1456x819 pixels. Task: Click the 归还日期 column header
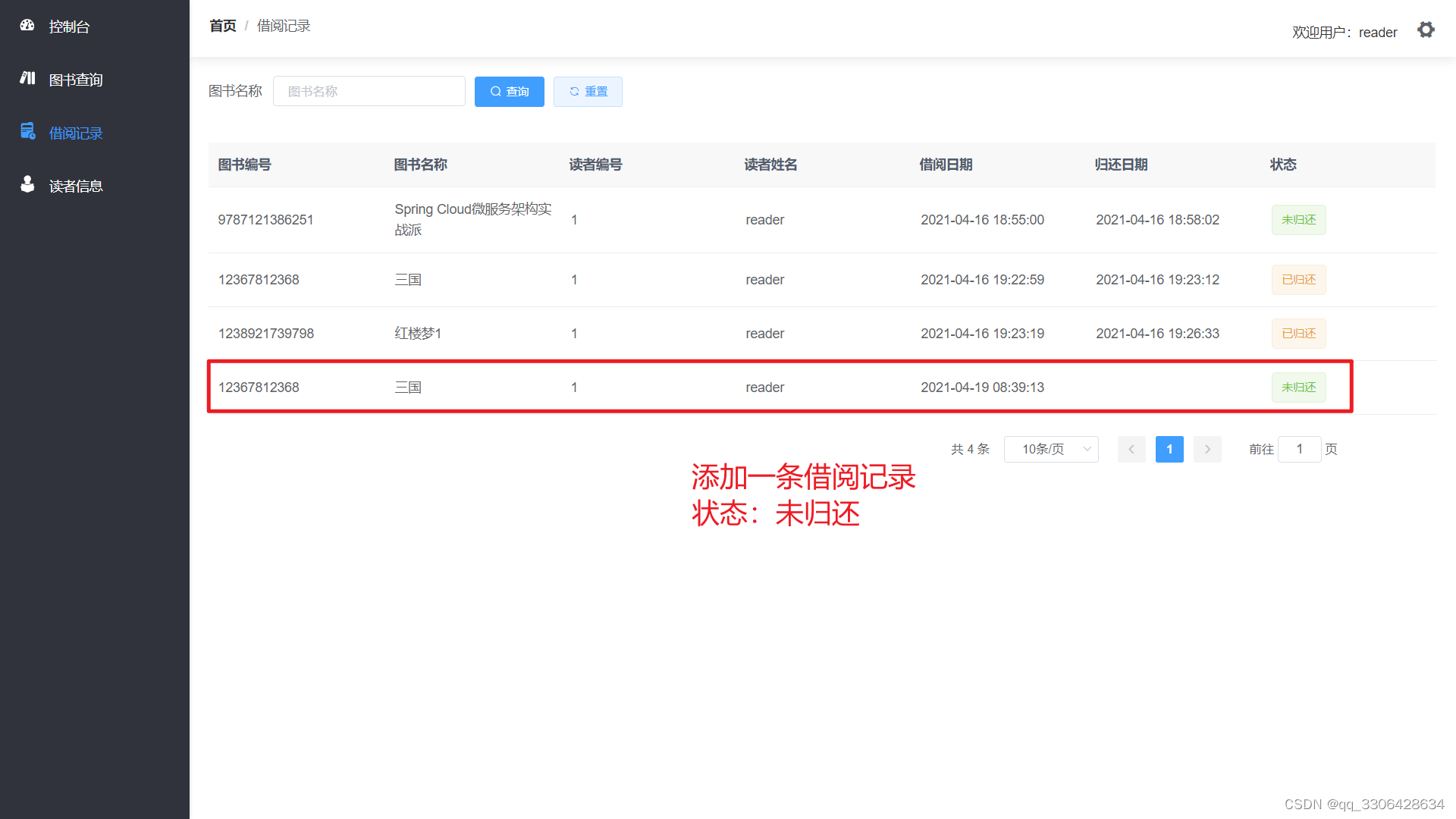coord(1122,165)
